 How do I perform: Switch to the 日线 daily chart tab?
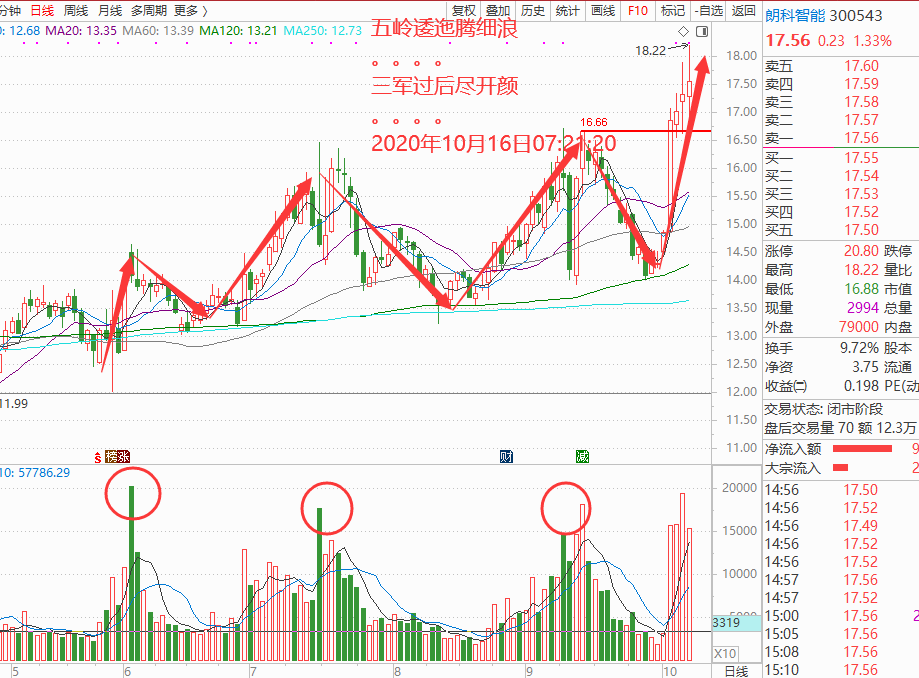point(42,11)
